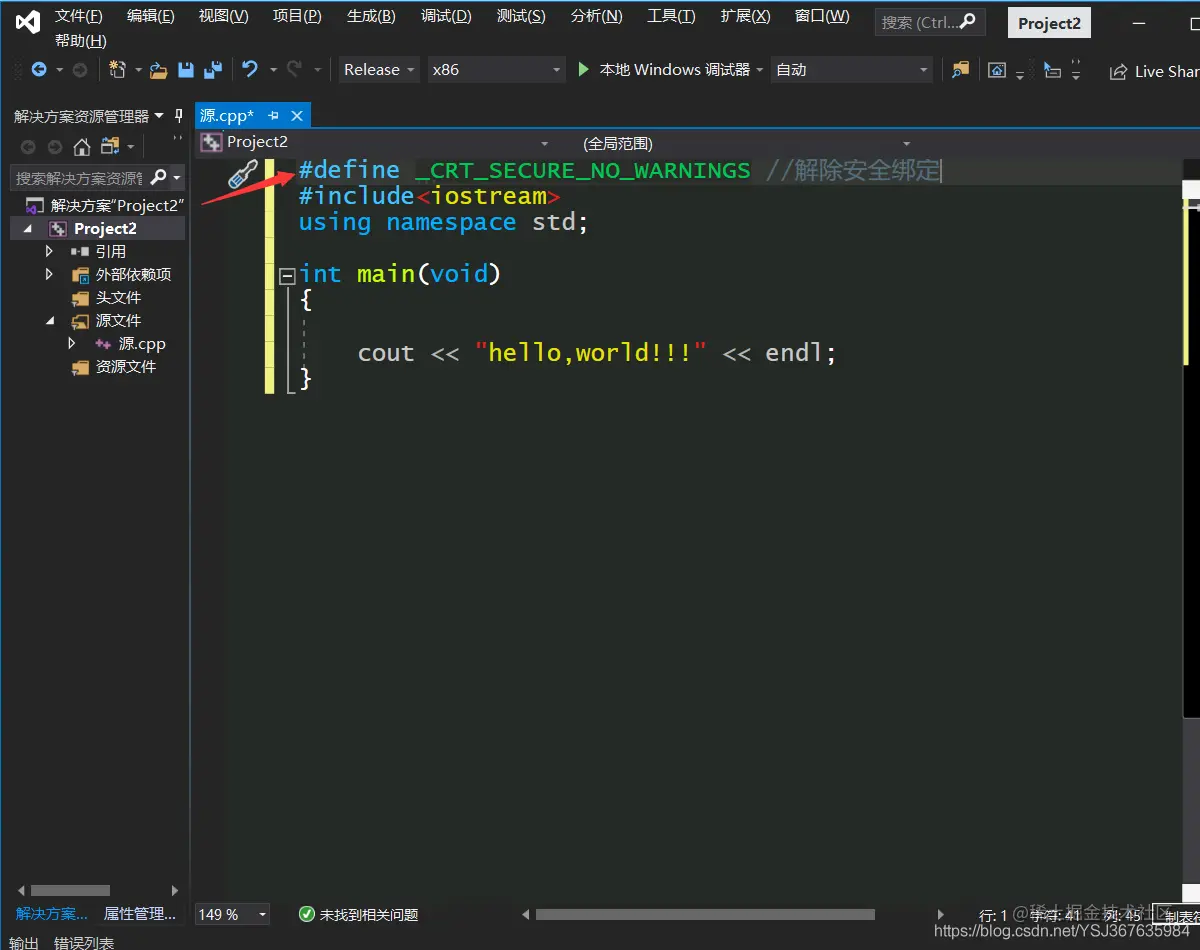This screenshot has width=1200, height=950.
Task: Click the Save file icon
Action: coord(186,70)
